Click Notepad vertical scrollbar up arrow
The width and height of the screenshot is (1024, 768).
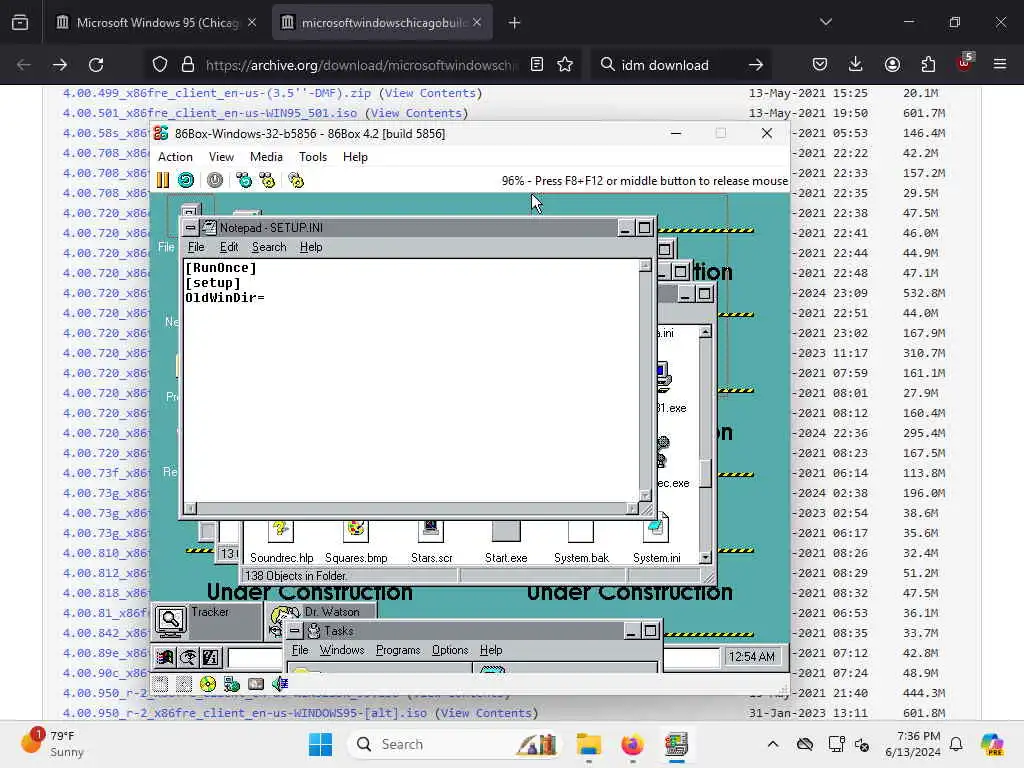(x=645, y=265)
